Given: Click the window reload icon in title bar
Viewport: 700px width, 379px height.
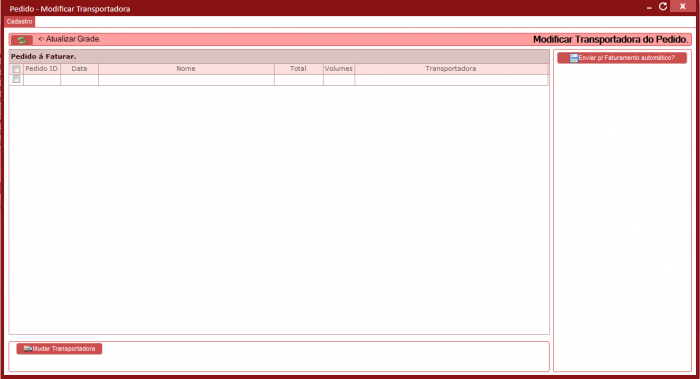Looking at the screenshot, I should coord(663,6).
